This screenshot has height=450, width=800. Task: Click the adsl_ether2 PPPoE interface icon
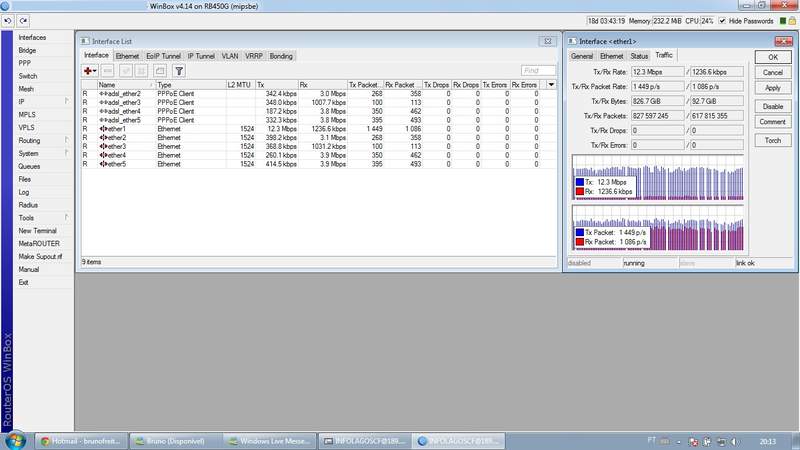pyautogui.click(x=103, y=94)
